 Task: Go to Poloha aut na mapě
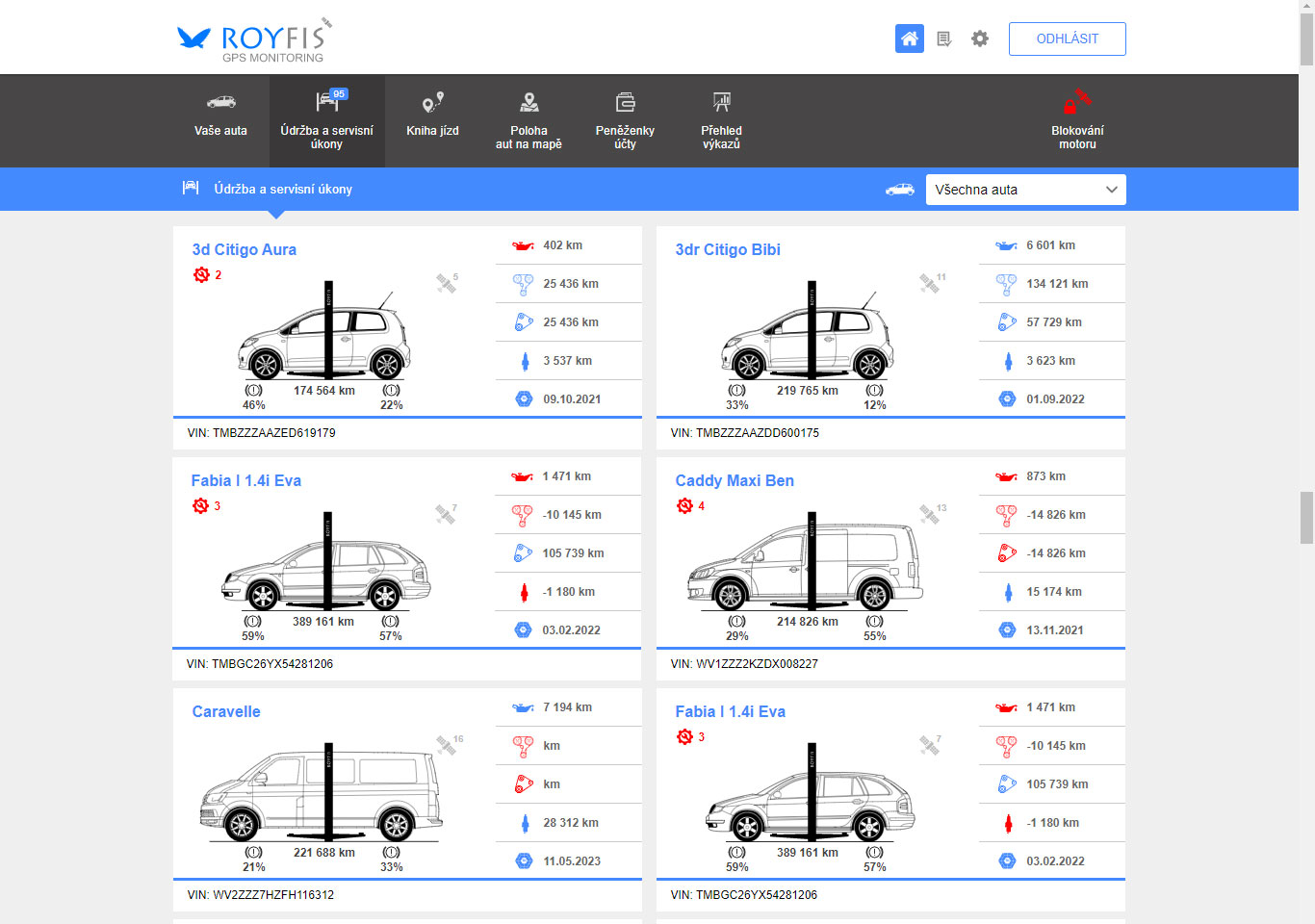529,121
